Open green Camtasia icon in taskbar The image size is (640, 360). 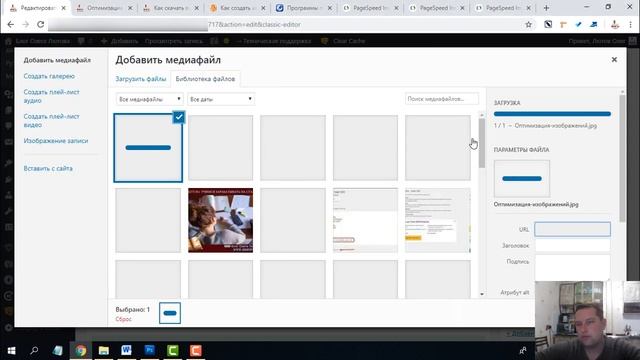point(173,351)
